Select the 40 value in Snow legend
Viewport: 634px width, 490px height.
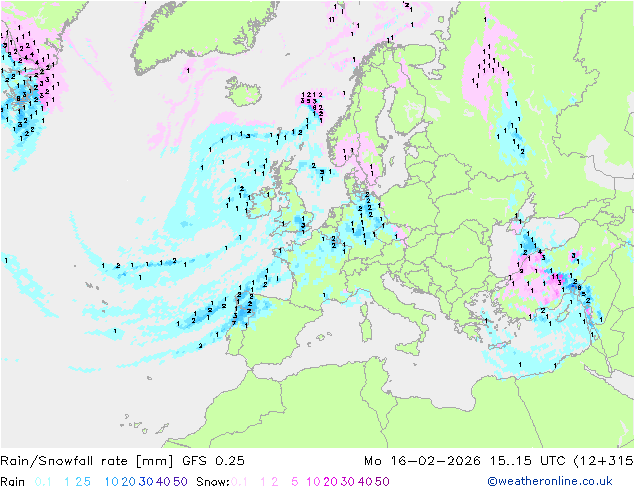(x=365, y=482)
